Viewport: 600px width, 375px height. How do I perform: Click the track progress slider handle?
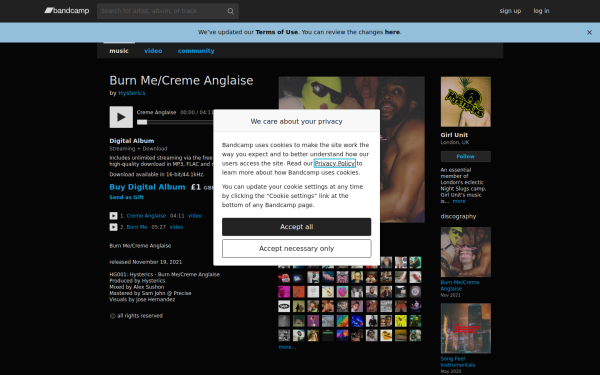142,122
